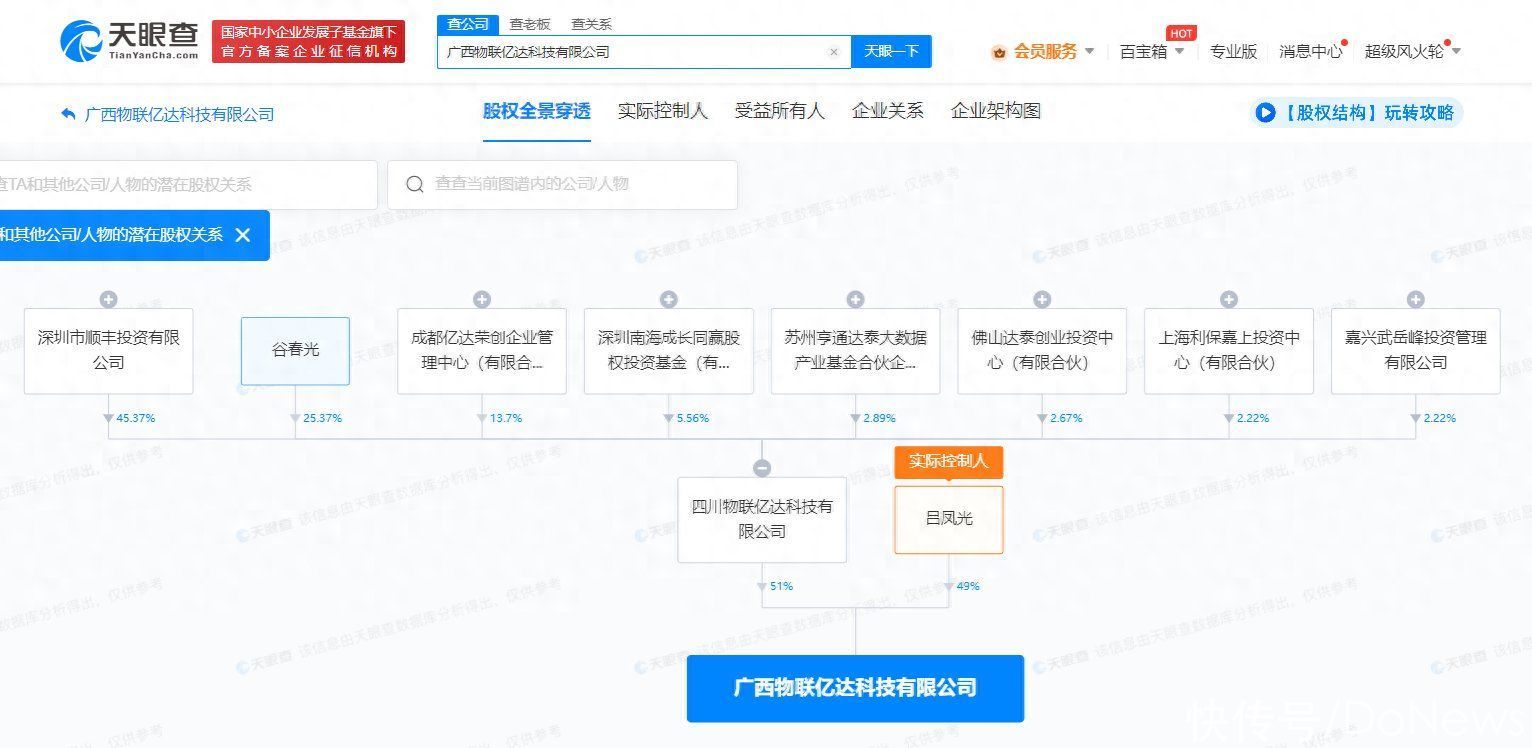
Task: Select the 实际控制人 tab
Action: coord(663,111)
